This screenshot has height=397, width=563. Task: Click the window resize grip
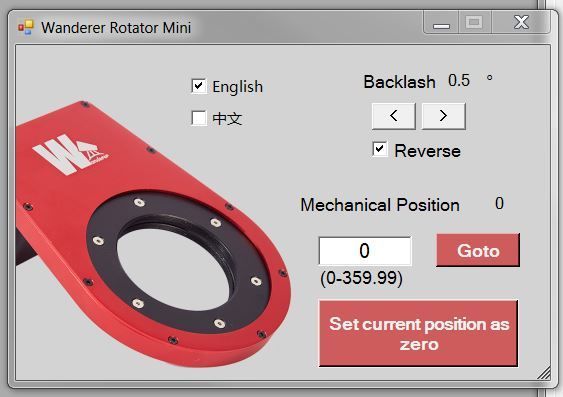pos(544,373)
